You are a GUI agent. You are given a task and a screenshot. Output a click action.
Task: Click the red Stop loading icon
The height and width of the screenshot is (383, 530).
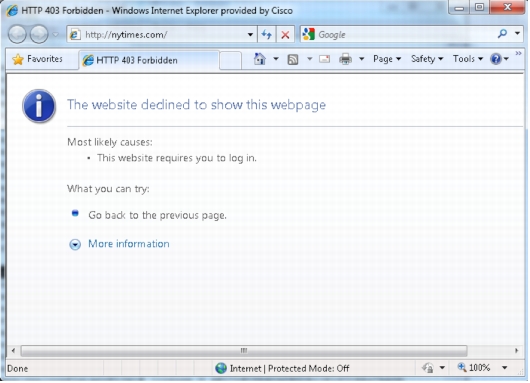coord(285,34)
